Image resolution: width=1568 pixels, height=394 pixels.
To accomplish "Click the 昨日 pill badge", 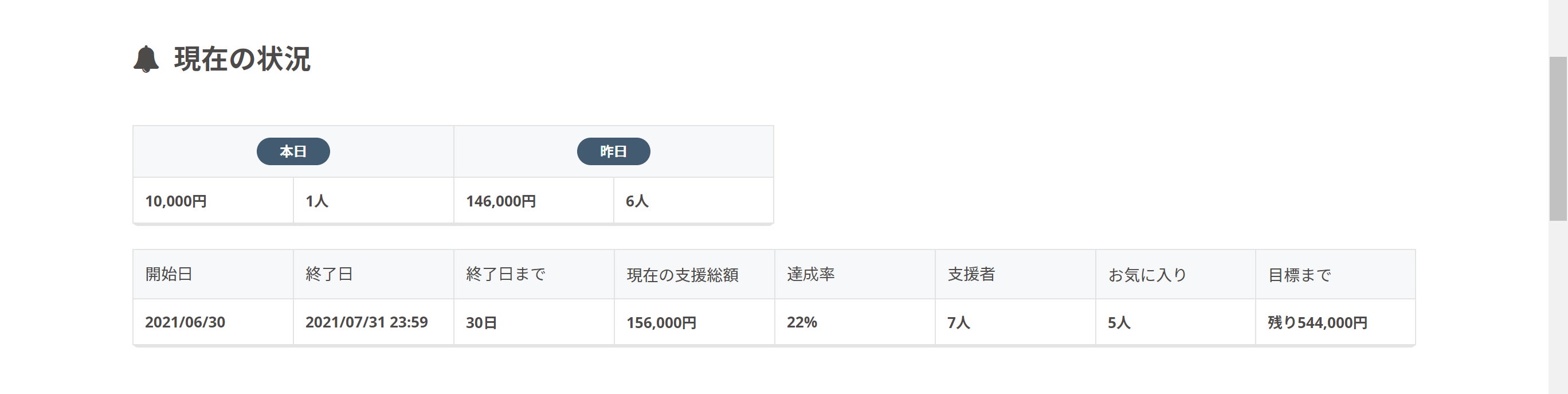I will (613, 151).
